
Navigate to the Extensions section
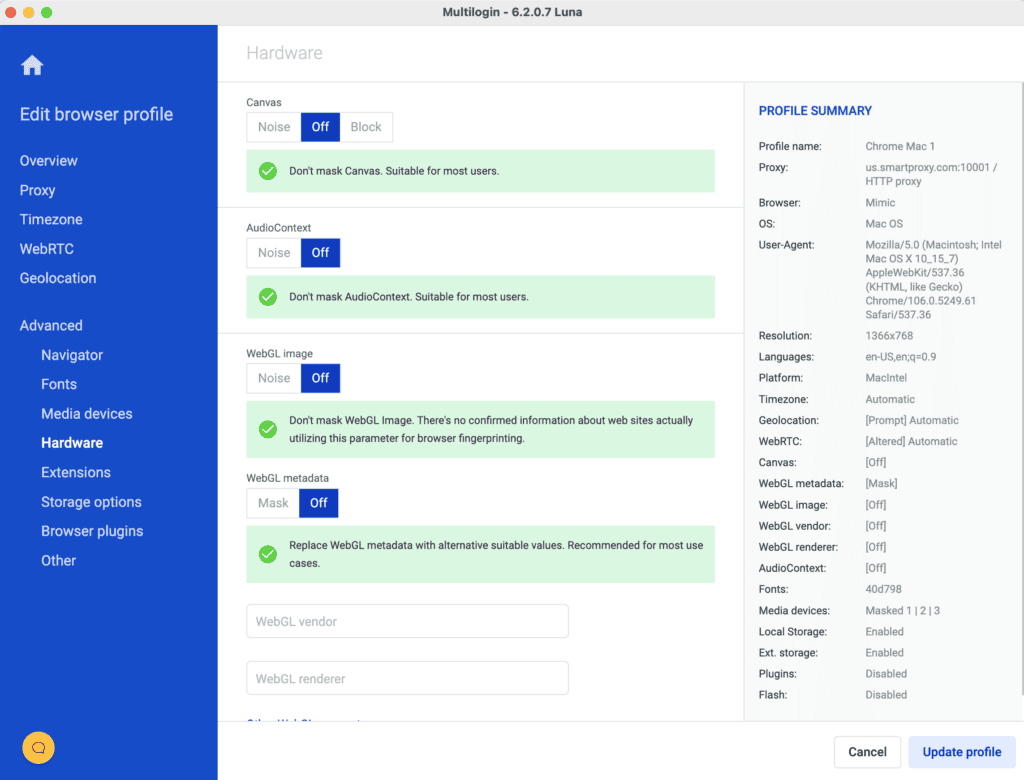tap(77, 472)
